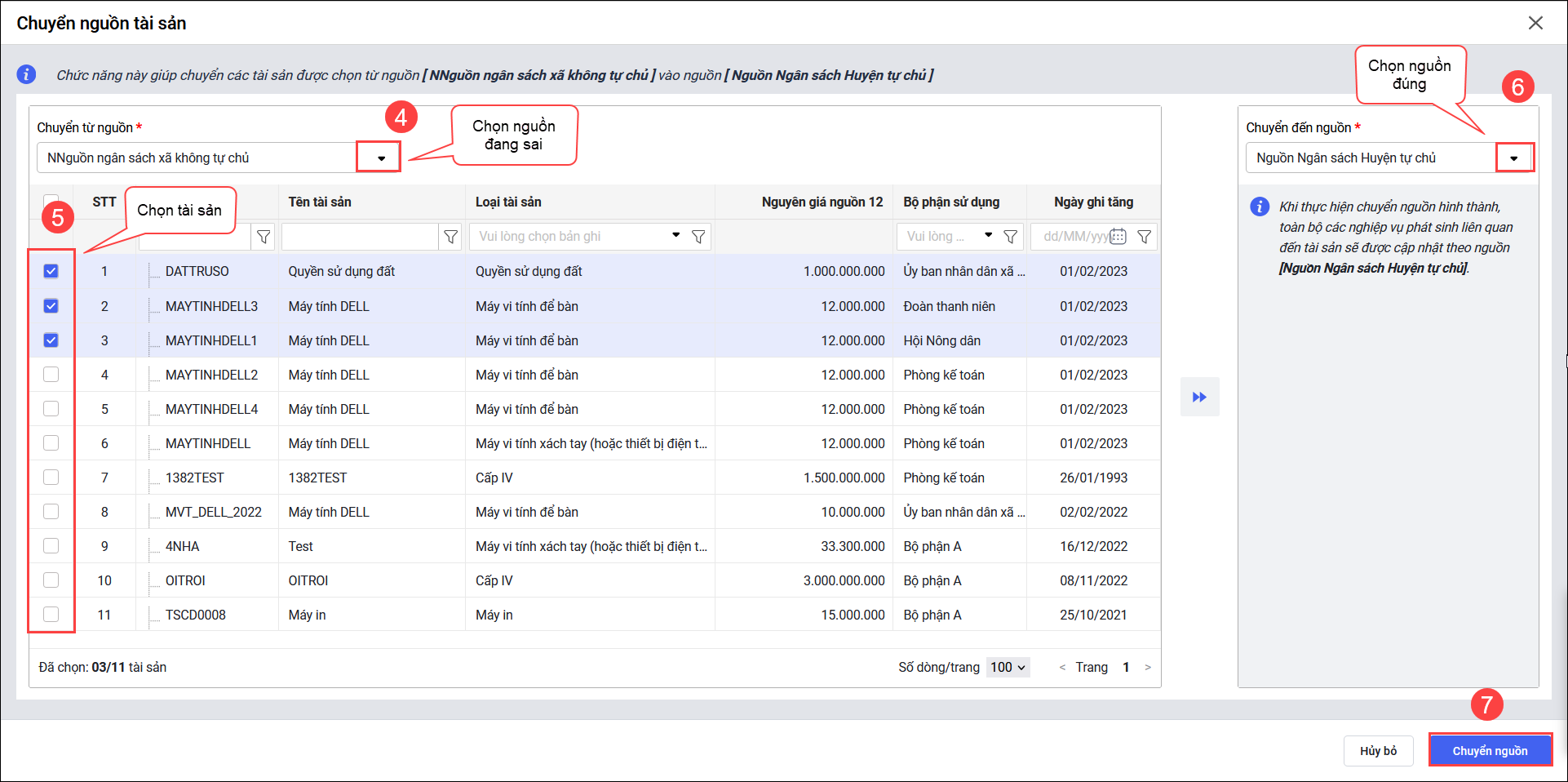
Task: Click the double-arrow transfer icon
Action: click(1199, 397)
